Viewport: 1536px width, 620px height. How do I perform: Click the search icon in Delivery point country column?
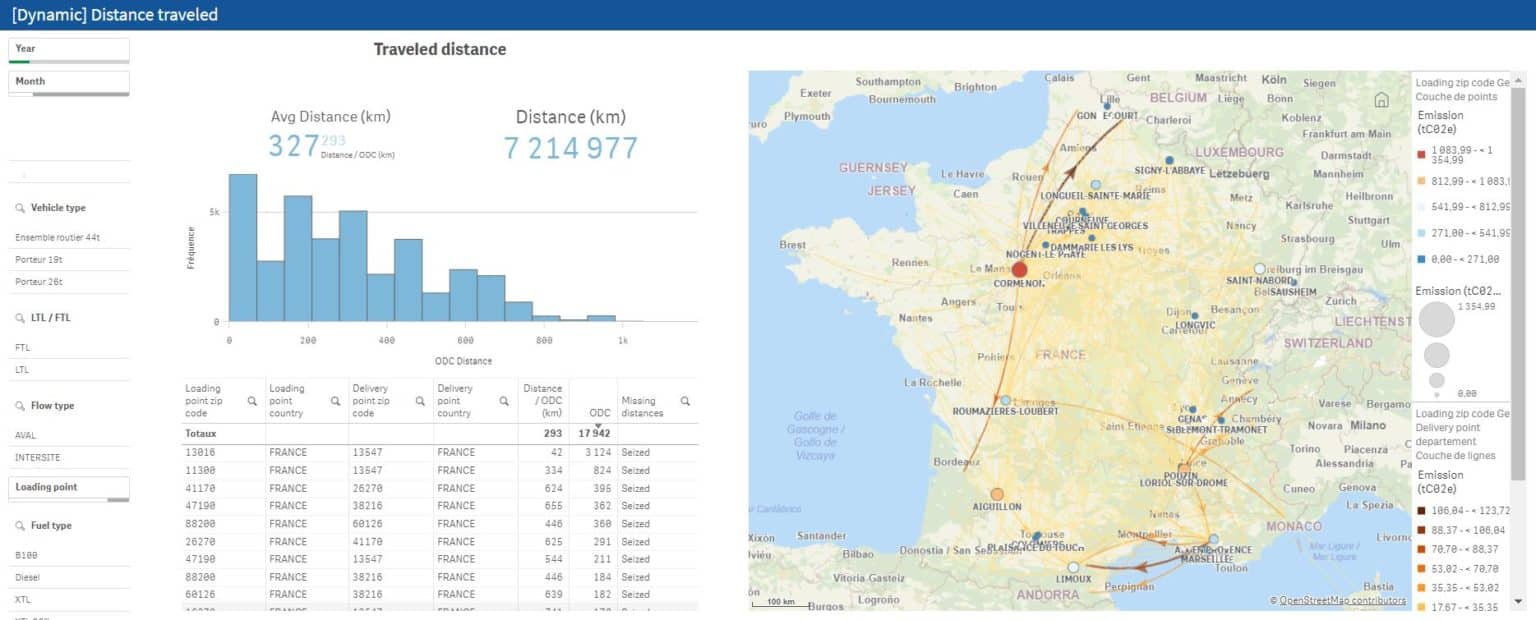click(504, 401)
